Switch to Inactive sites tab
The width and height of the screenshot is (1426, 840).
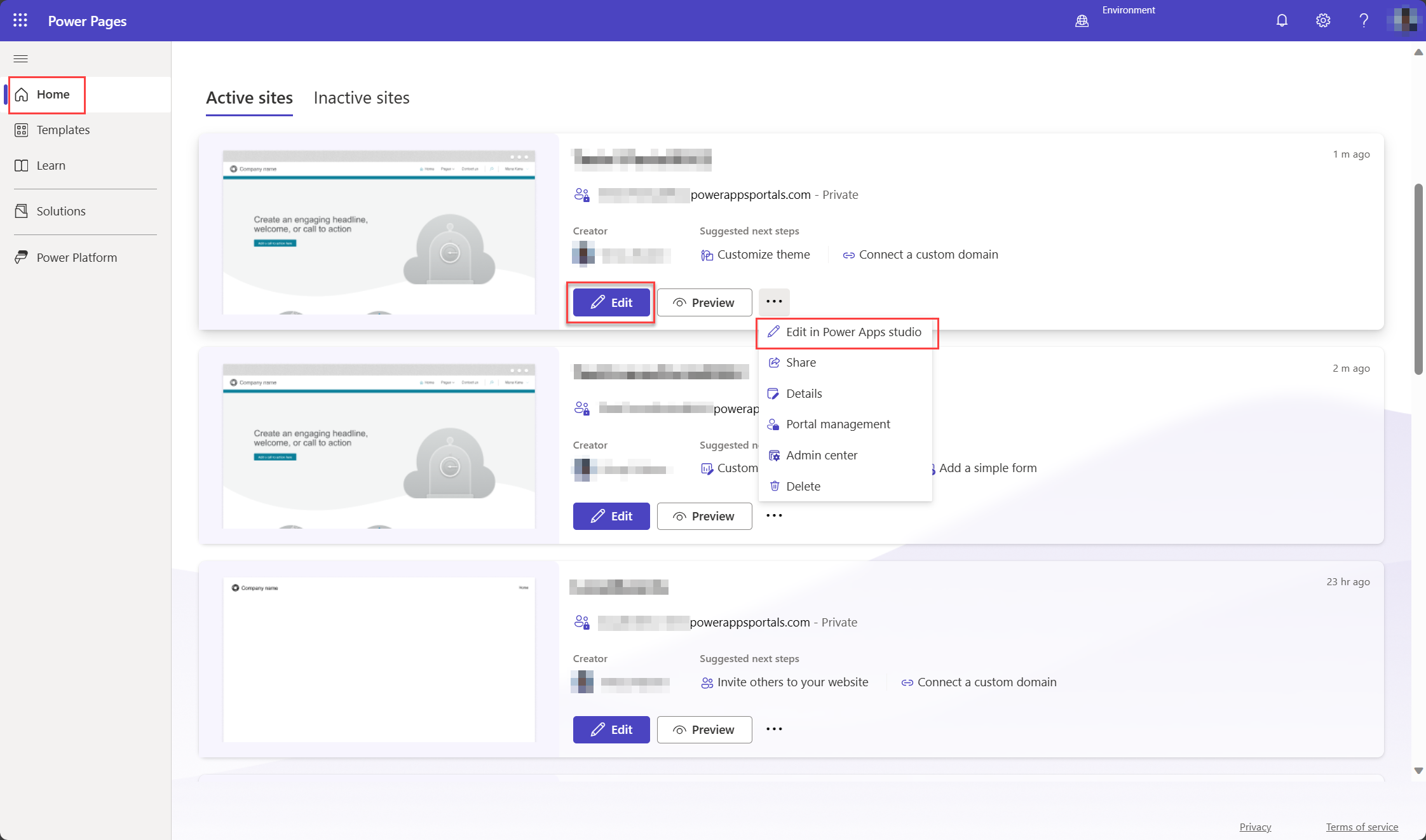tap(362, 97)
